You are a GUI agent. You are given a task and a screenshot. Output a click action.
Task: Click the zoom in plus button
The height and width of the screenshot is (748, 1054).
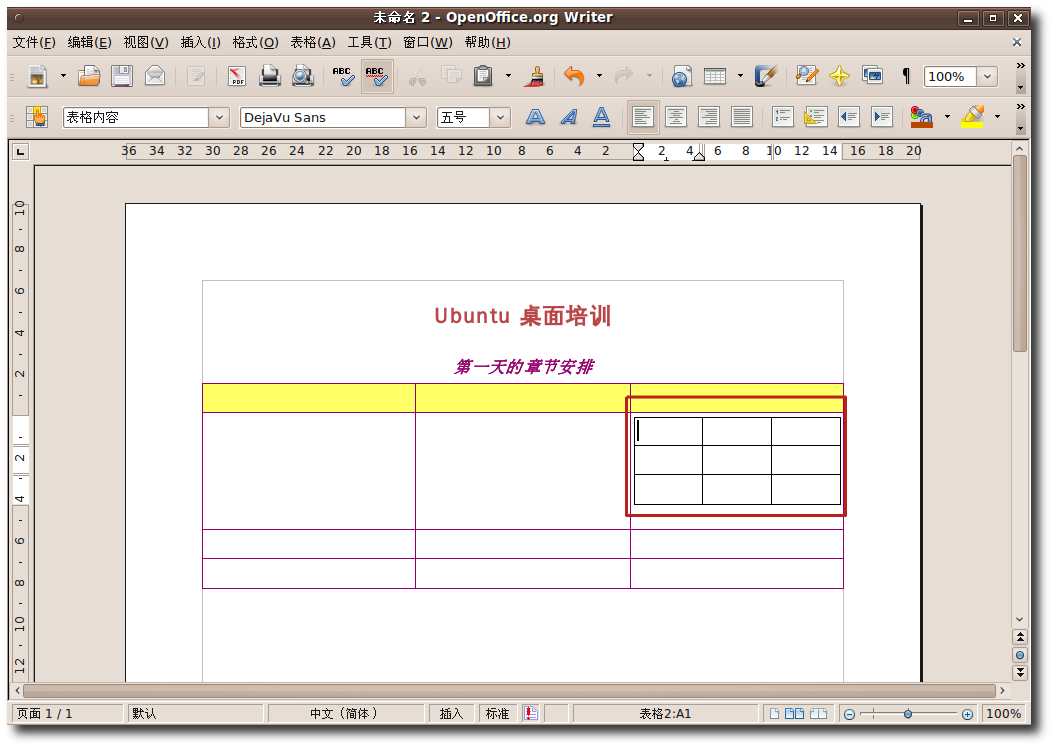(x=967, y=714)
